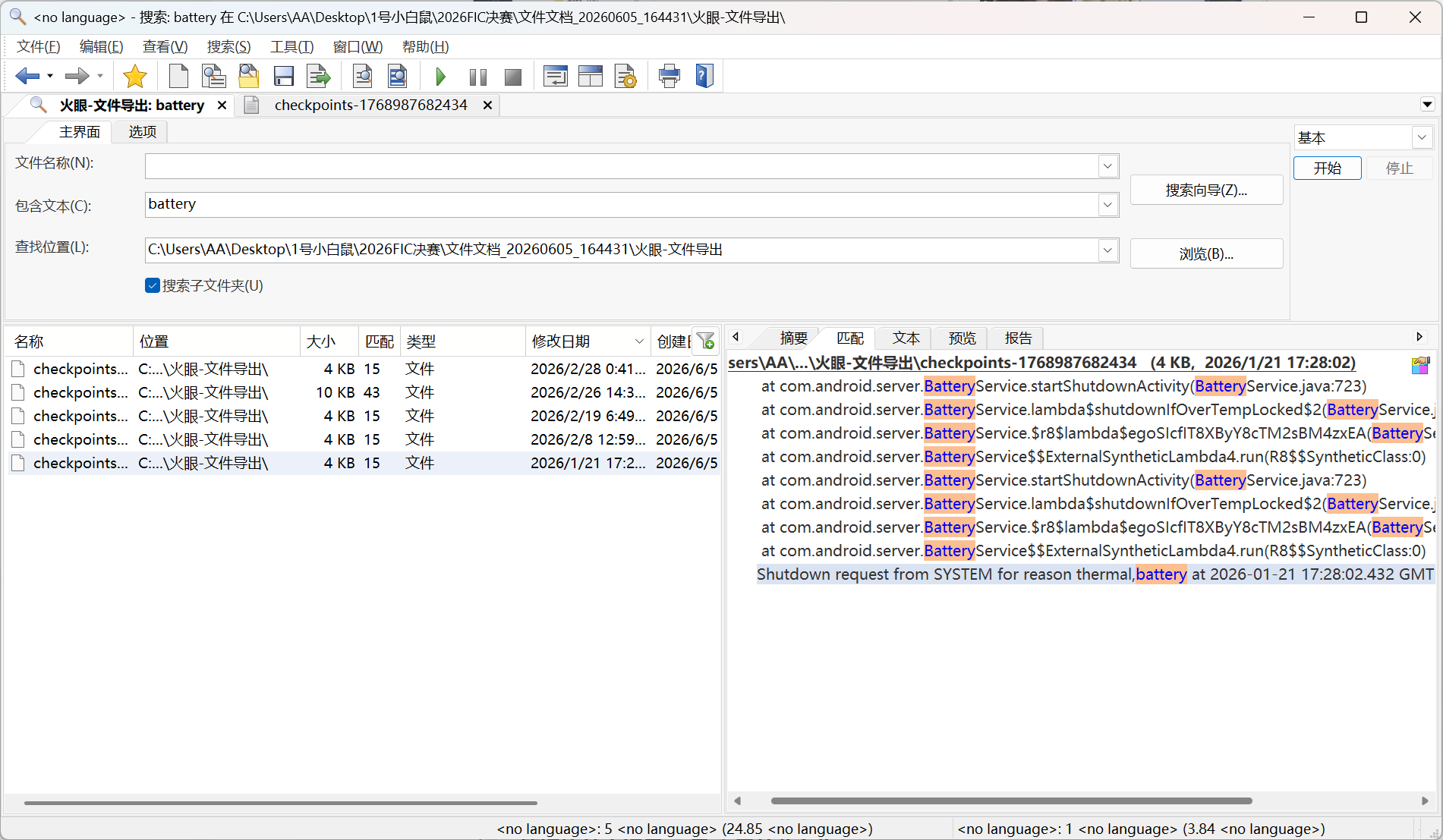Toggle the 搜索子文件夹 checkbox
This screenshot has height=840, width=1443.
click(x=153, y=285)
